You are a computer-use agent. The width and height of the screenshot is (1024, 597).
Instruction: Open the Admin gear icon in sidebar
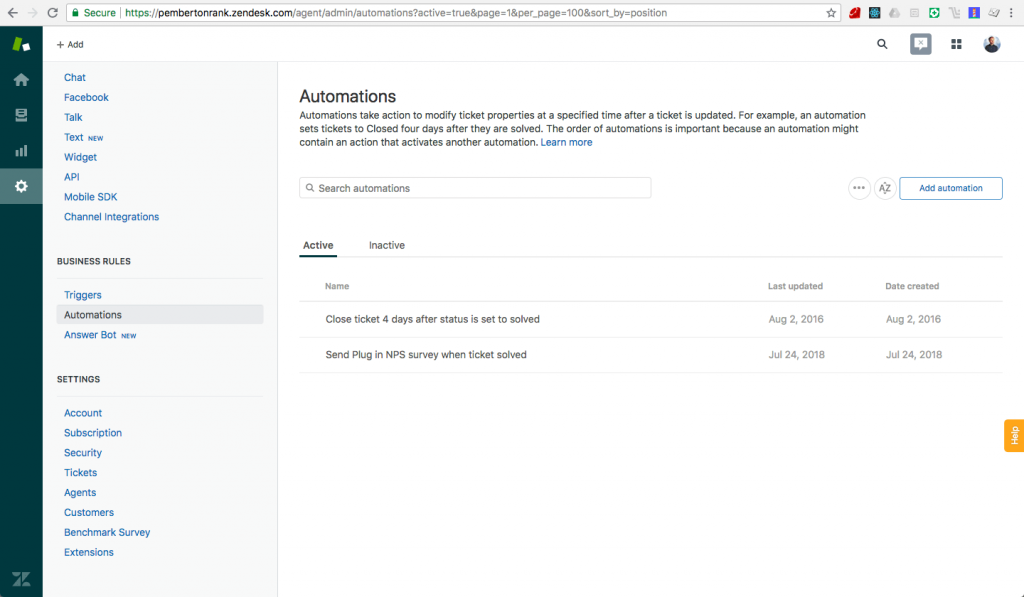coord(21,186)
